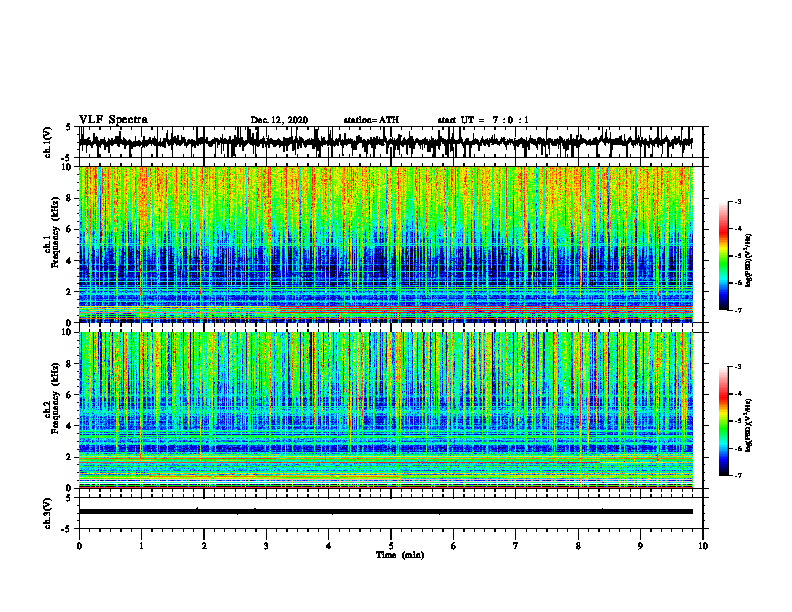Select the "Dec. 12, 2020" date label
Image resolution: width=792 pixels, height=612 pixels.
click(279, 120)
